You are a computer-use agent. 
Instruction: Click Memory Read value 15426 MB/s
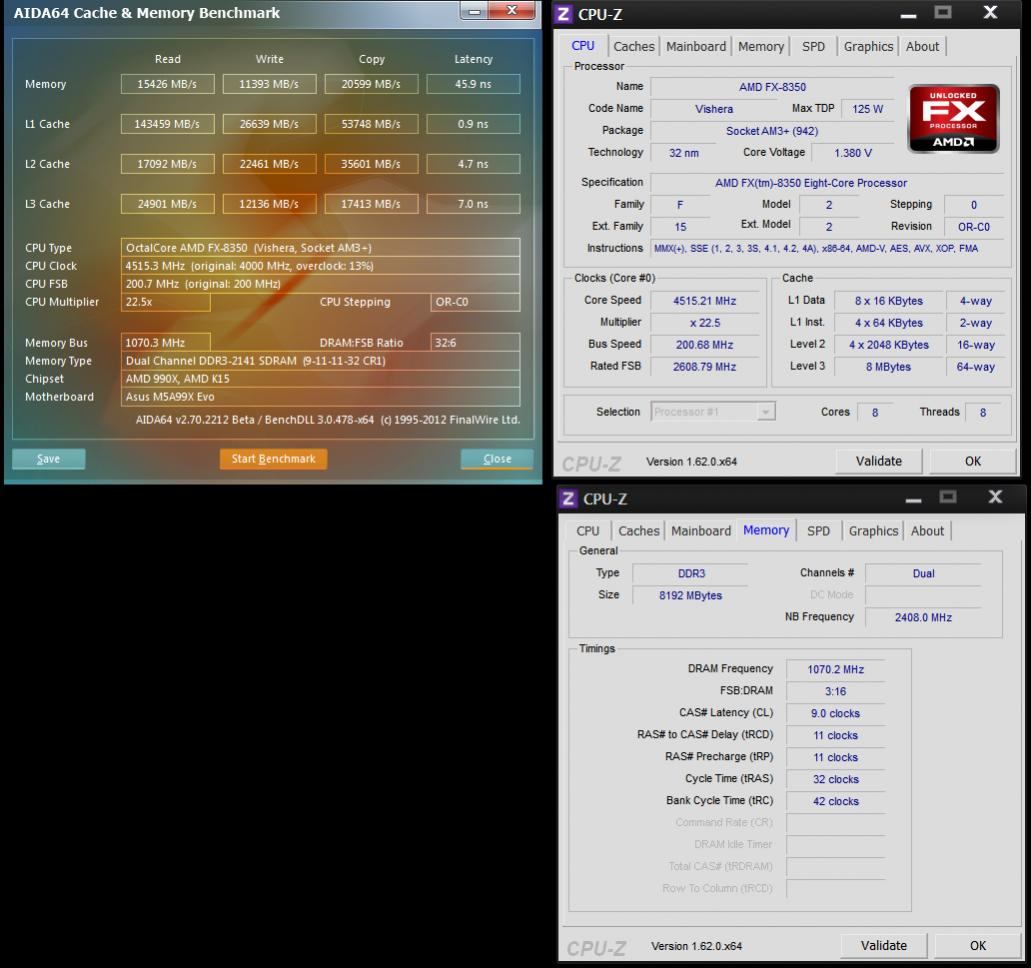click(168, 84)
